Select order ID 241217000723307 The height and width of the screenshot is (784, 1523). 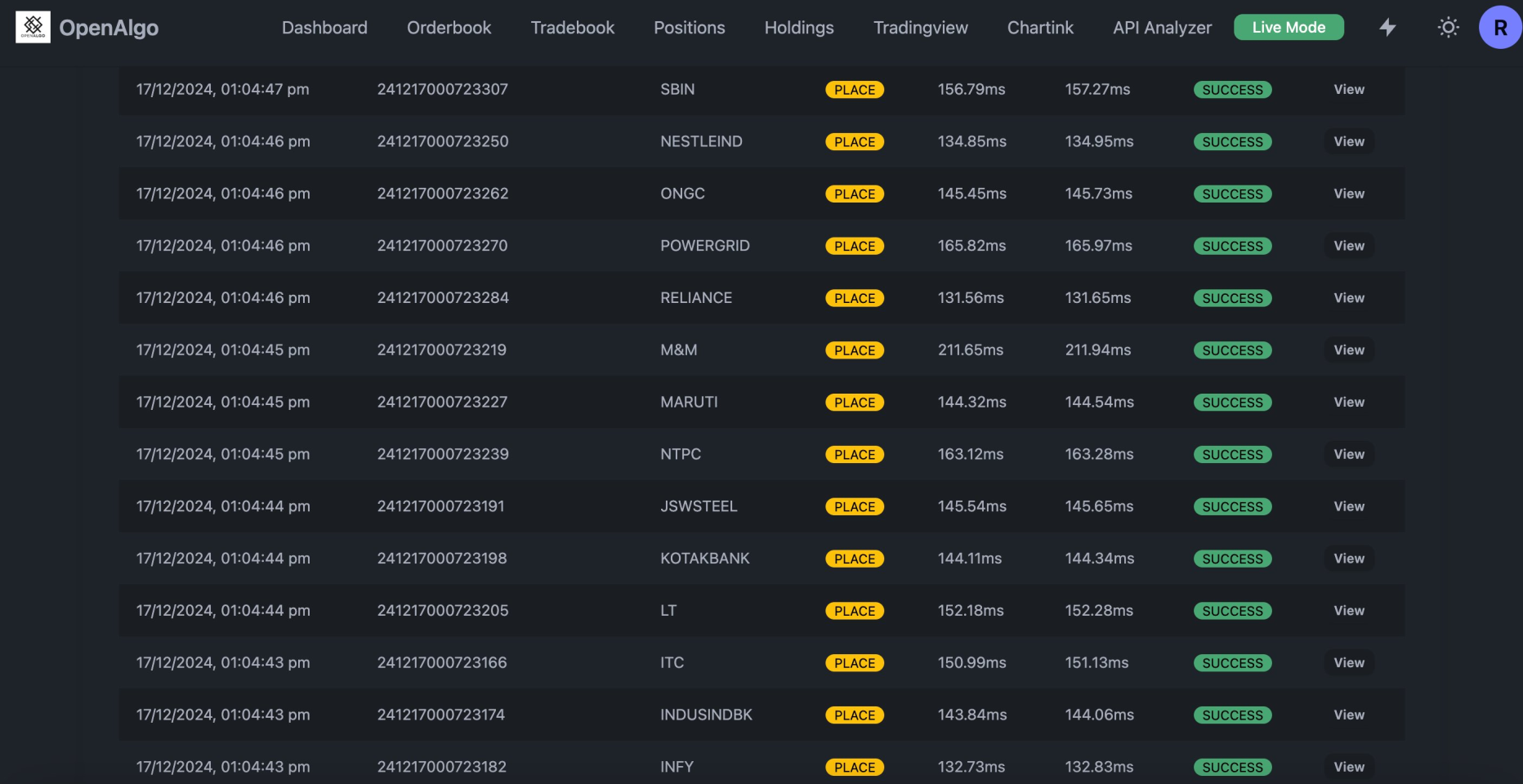coord(442,89)
